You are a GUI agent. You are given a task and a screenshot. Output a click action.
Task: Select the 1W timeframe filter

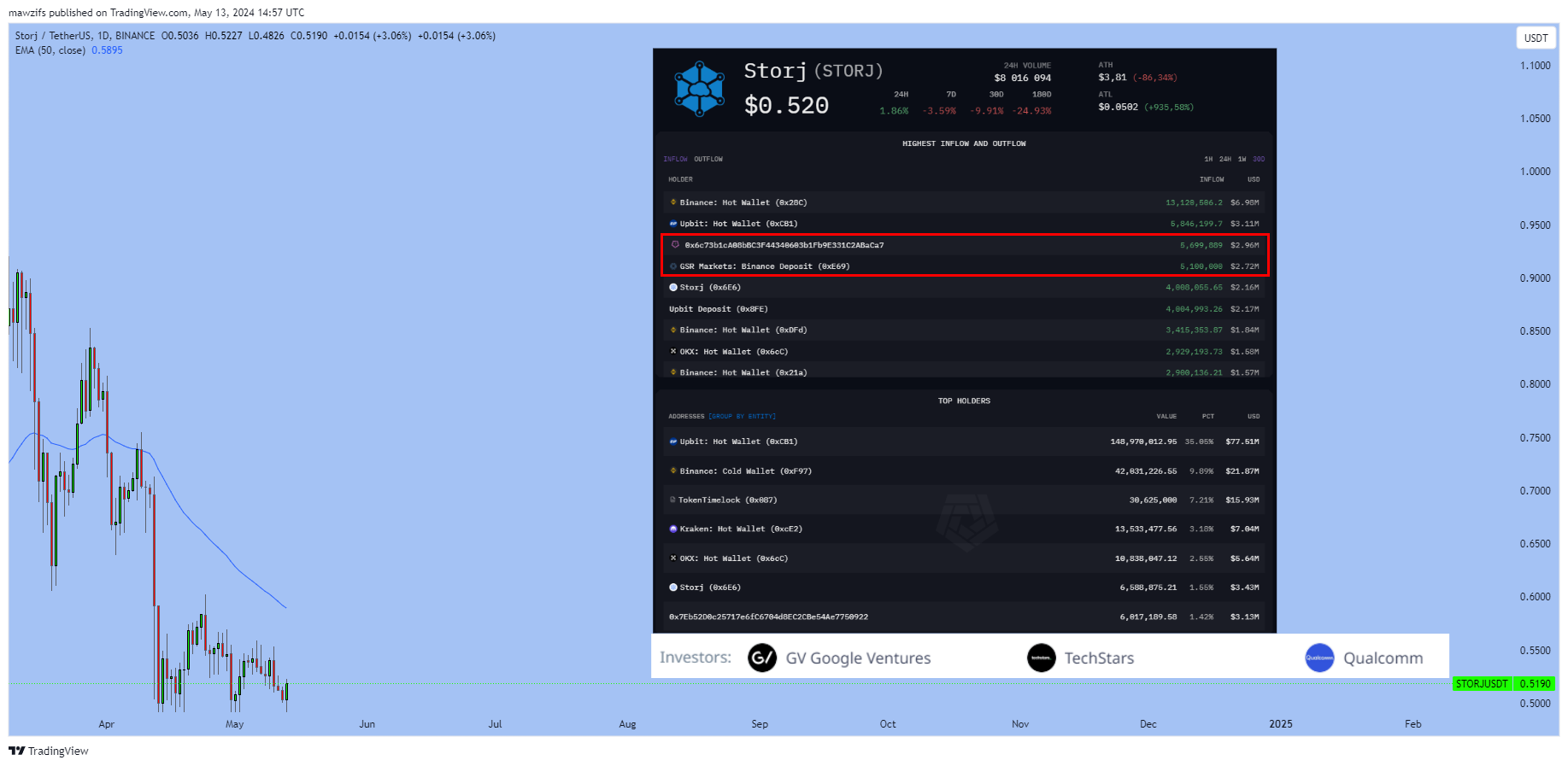tap(1242, 159)
